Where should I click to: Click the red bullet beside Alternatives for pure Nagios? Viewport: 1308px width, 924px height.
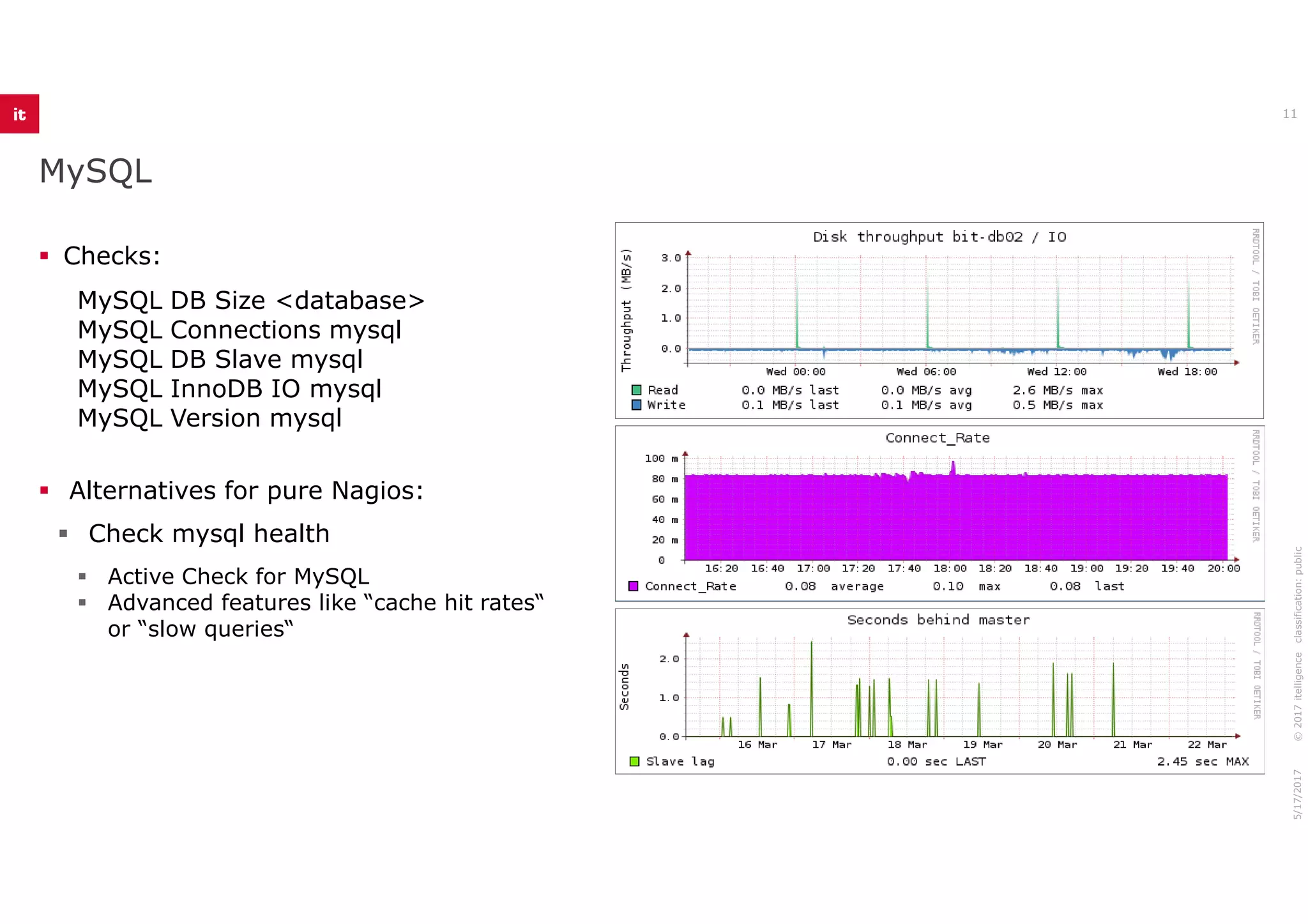click(x=44, y=490)
